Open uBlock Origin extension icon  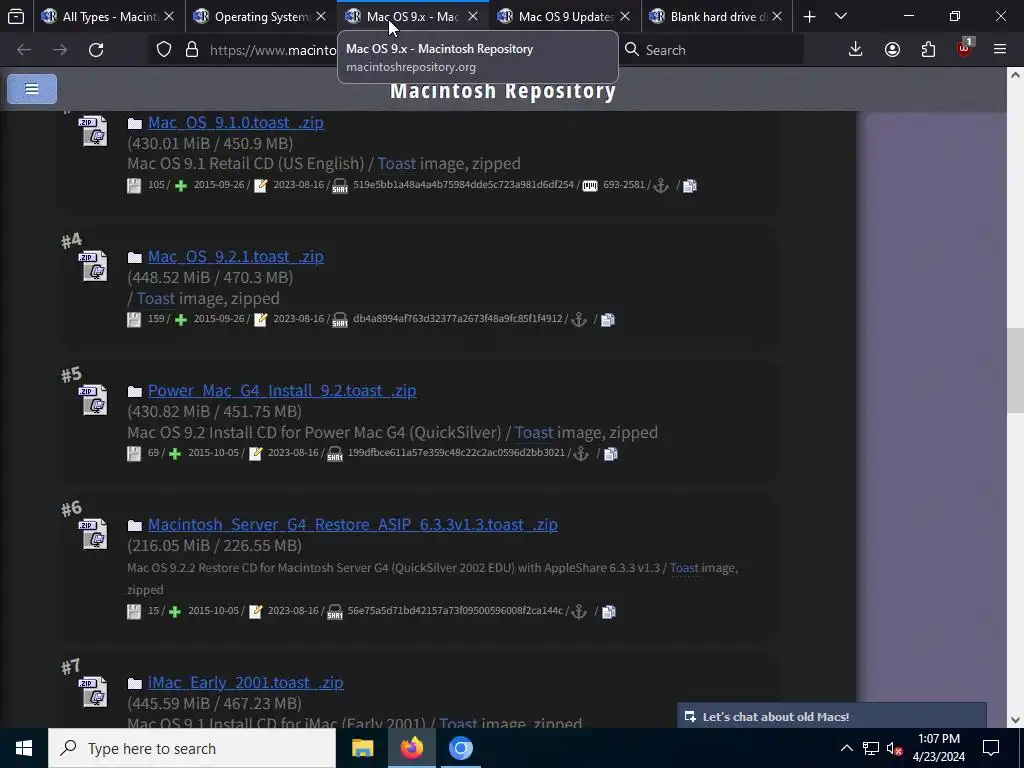click(965, 48)
